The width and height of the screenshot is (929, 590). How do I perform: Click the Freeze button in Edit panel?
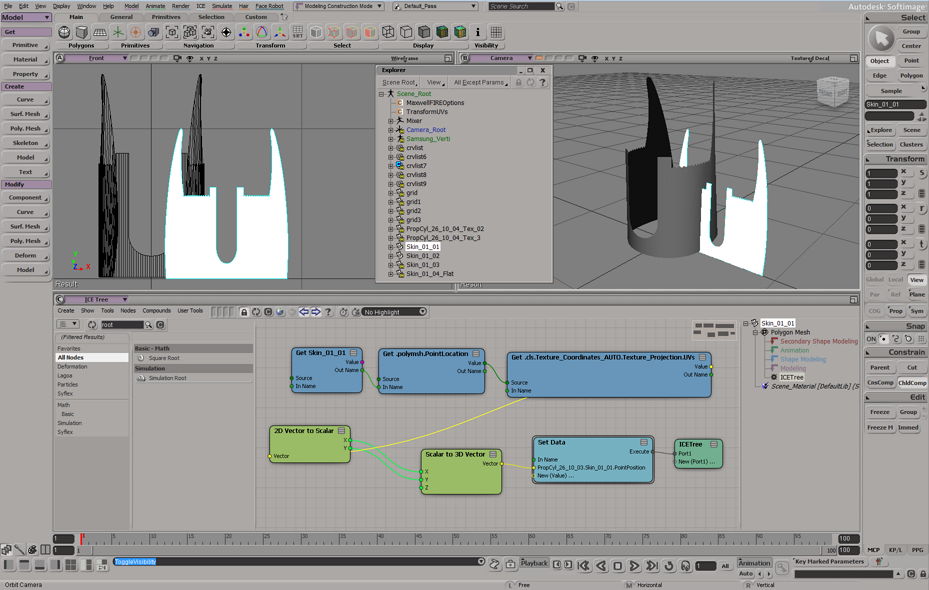tap(880, 412)
